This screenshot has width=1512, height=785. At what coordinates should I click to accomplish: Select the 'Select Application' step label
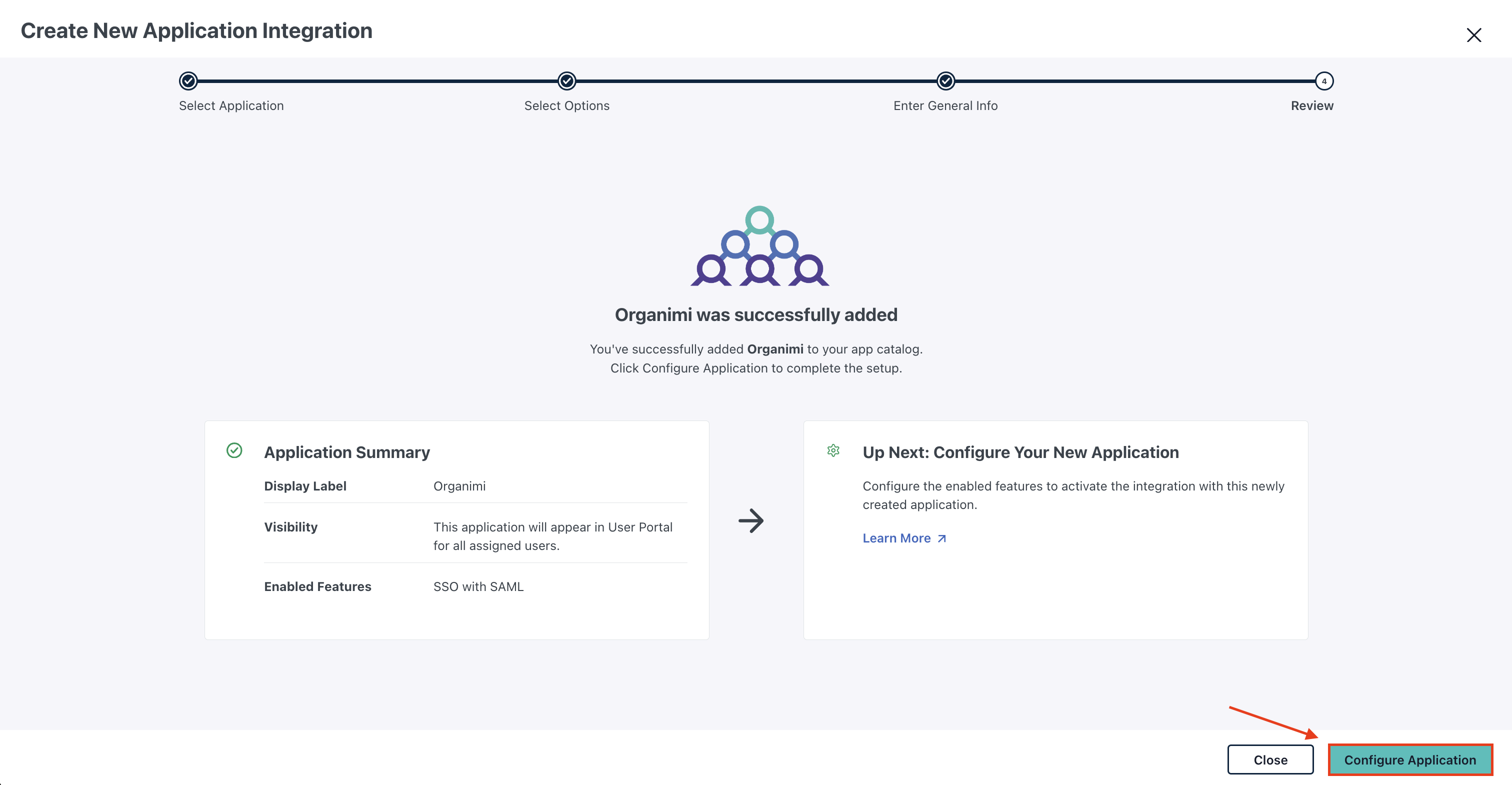[231, 105]
